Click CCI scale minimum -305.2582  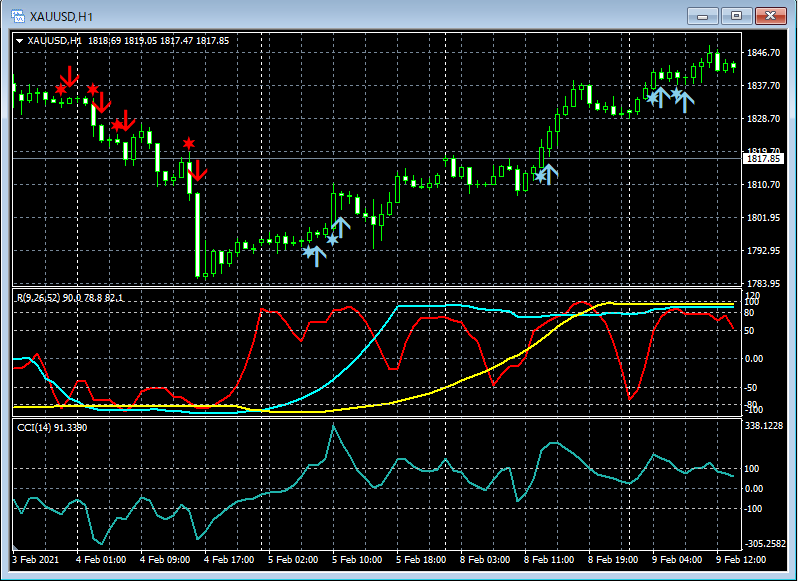pos(765,544)
